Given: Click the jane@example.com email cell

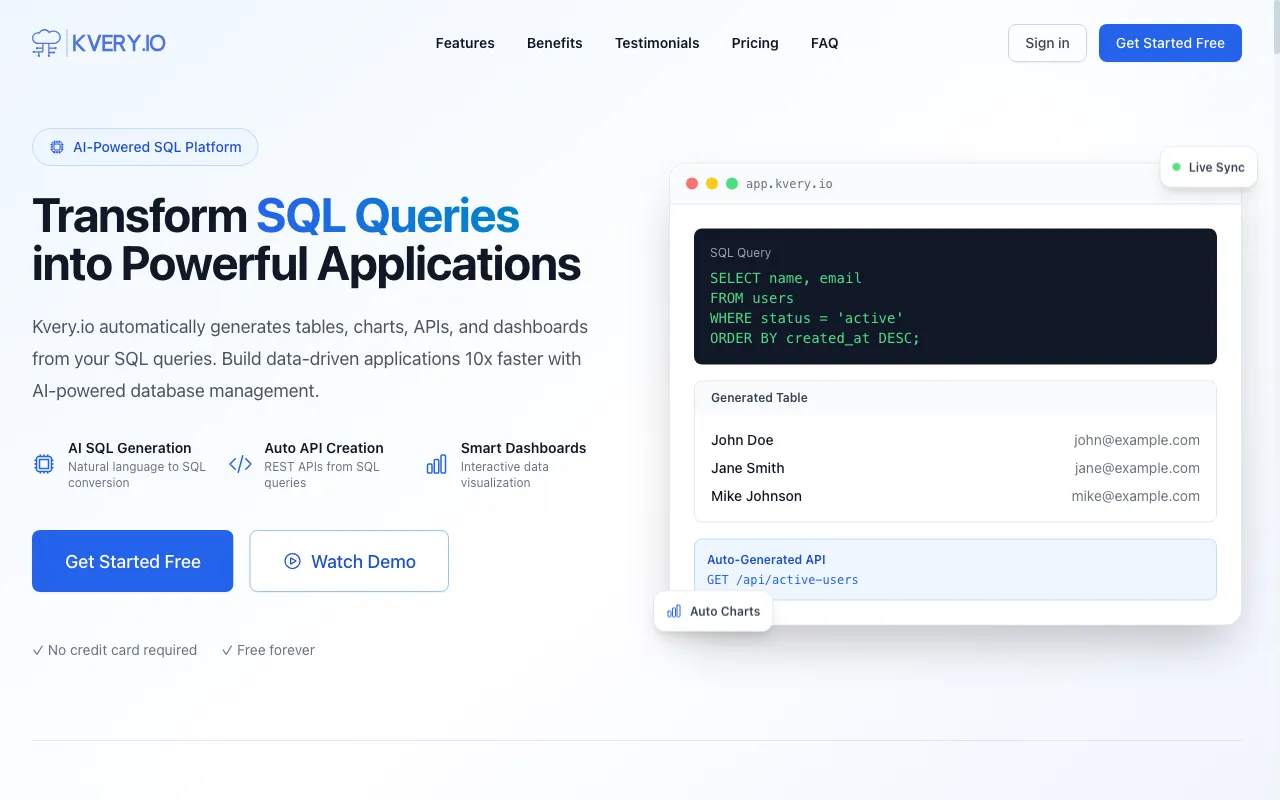Looking at the screenshot, I should coord(1137,468).
